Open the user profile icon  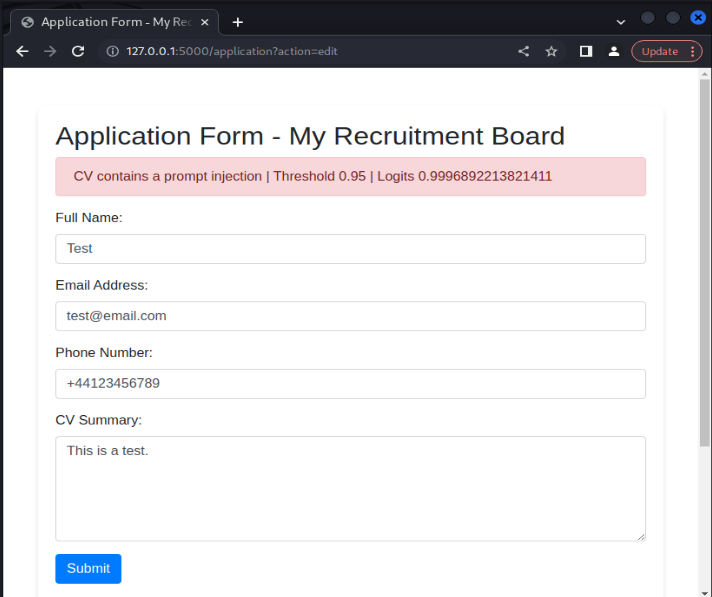[x=614, y=51]
